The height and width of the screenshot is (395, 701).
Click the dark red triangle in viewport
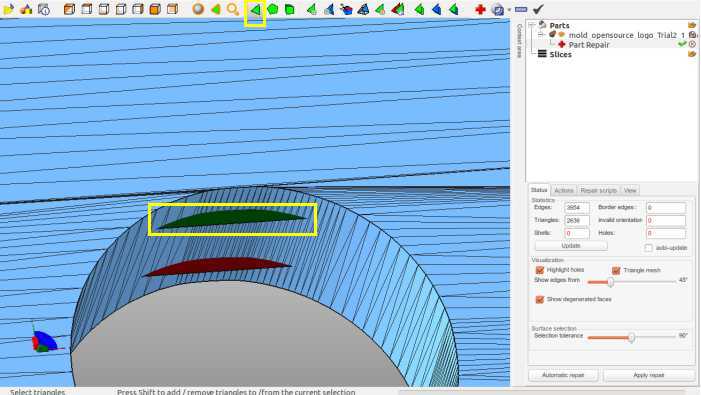tap(218, 266)
